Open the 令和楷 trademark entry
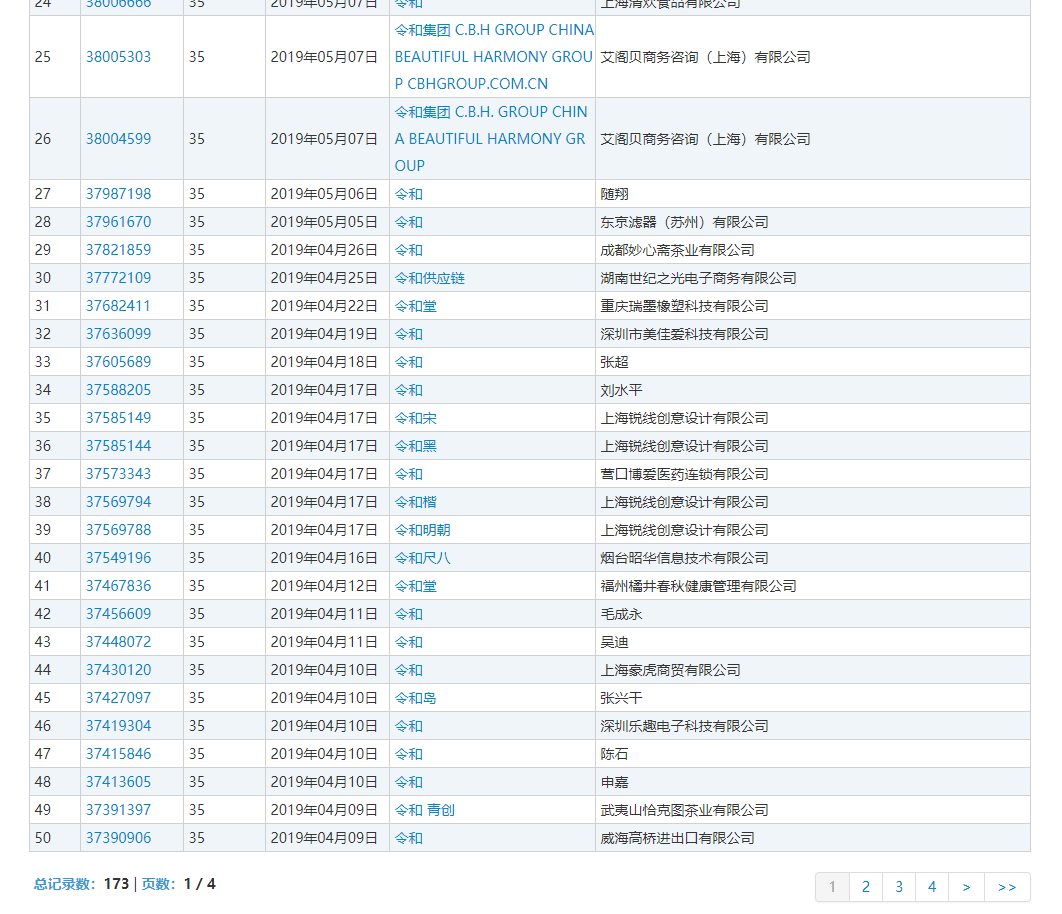This screenshot has width=1062, height=914. point(415,502)
